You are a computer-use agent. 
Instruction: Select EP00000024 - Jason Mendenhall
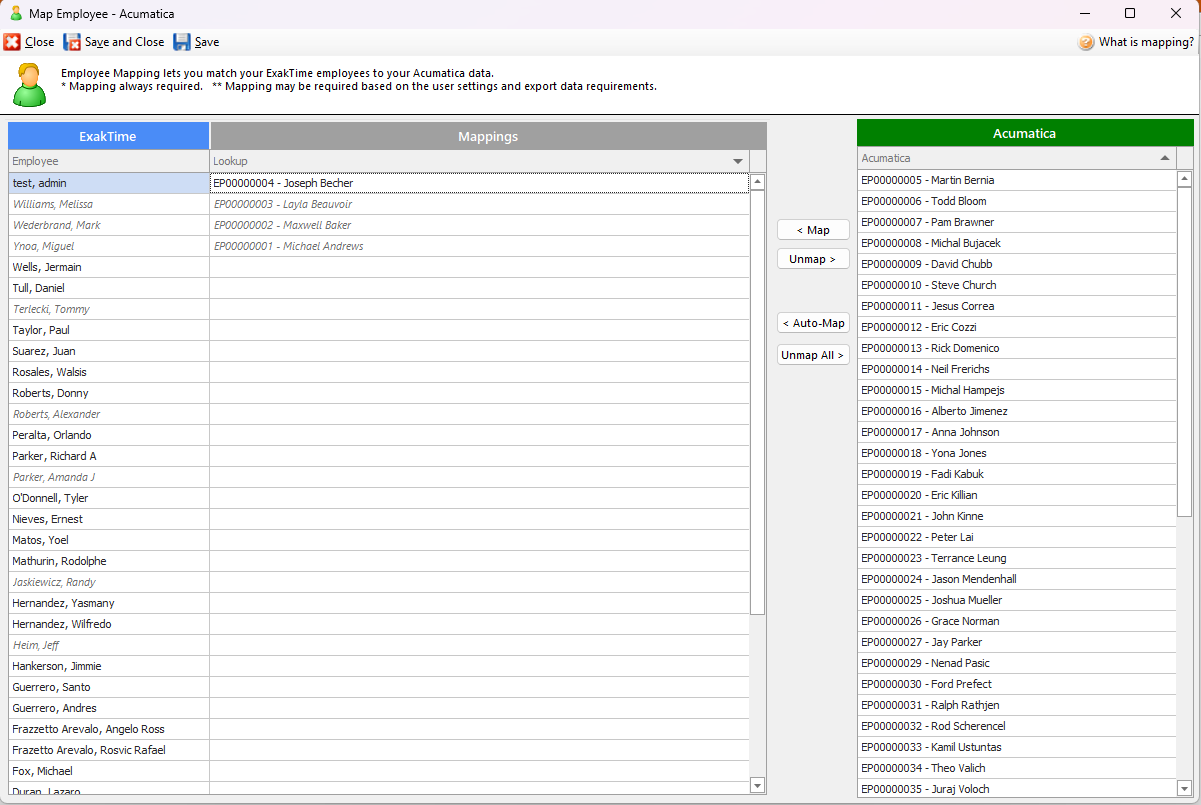pos(1017,579)
